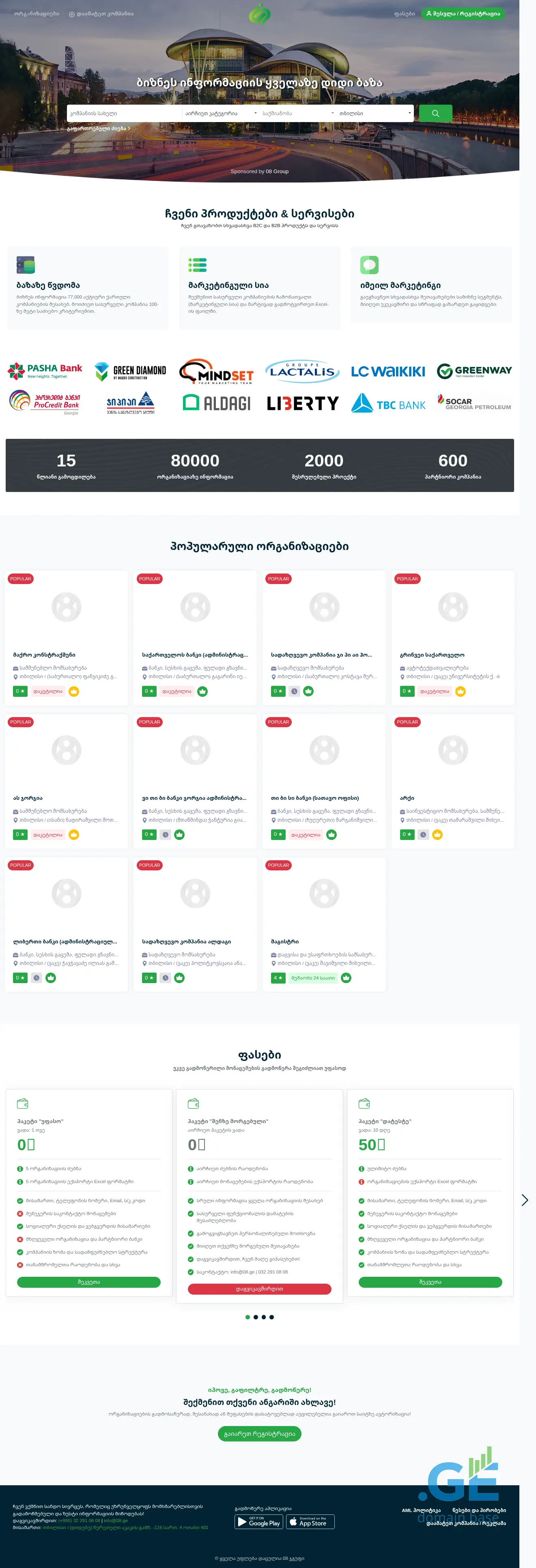Select the second pricing carousel dot

[256, 1317]
